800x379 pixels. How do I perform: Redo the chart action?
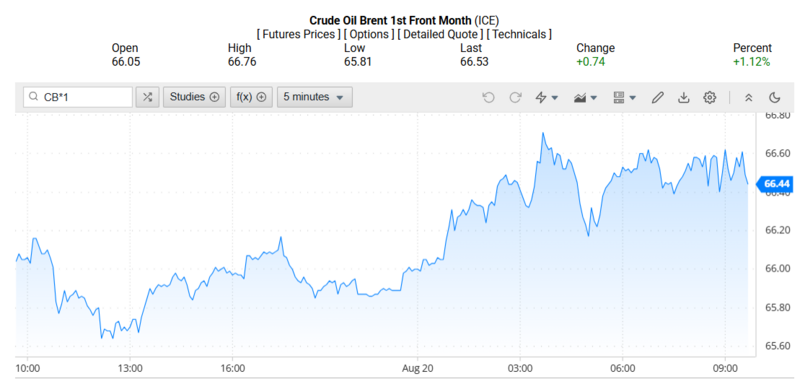pyautogui.click(x=515, y=97)
